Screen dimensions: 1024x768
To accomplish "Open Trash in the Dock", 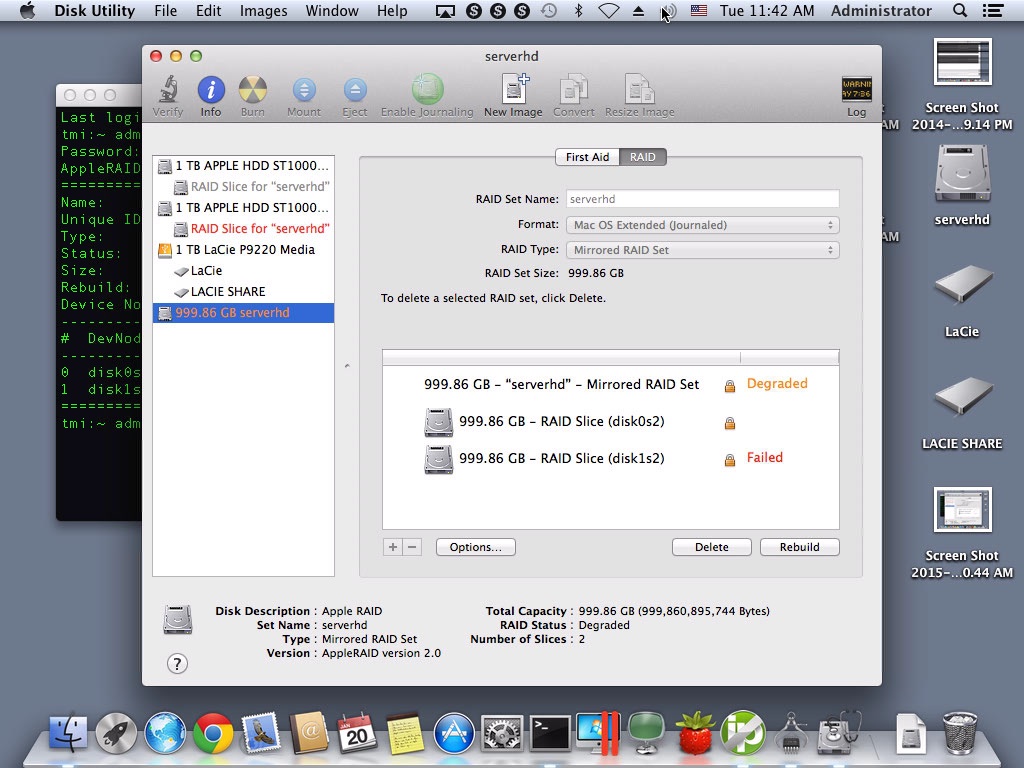I will pos(960,733).
